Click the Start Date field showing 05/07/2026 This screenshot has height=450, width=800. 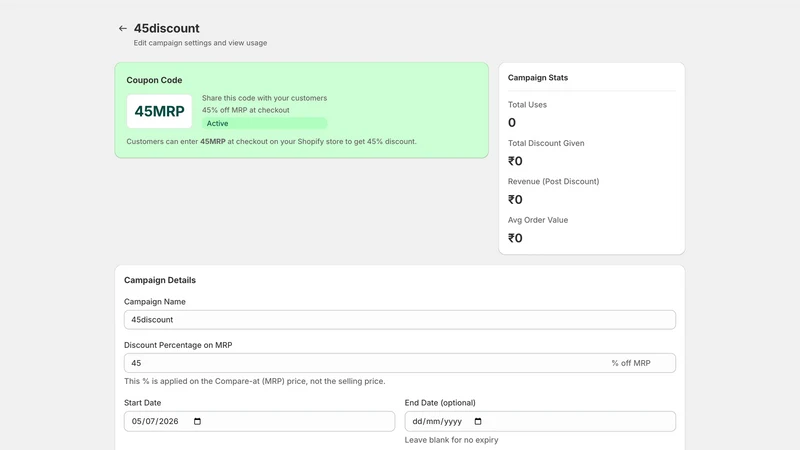(259, 421)
